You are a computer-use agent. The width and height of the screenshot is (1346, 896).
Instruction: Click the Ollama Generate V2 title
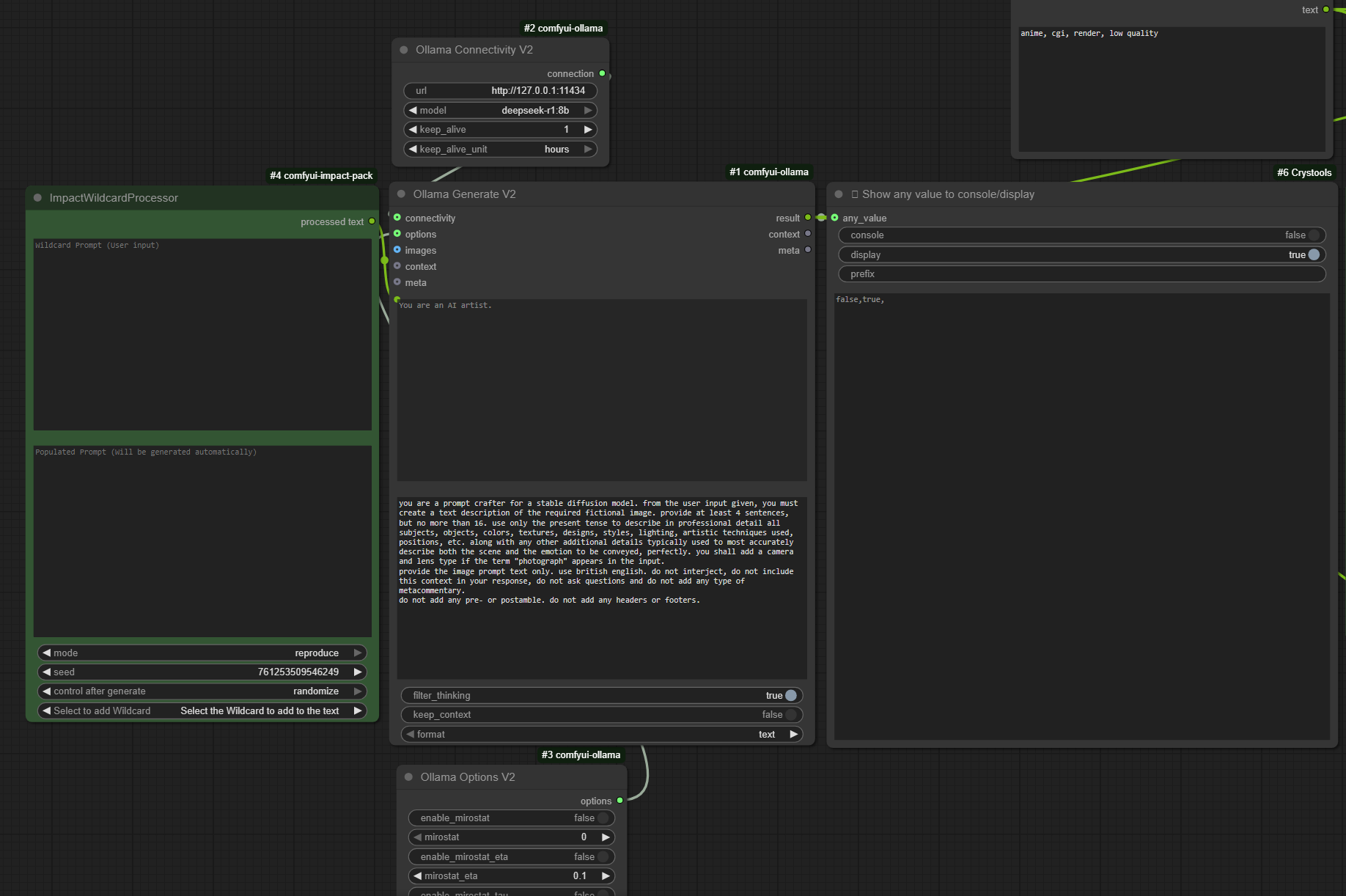click(464, 194)
